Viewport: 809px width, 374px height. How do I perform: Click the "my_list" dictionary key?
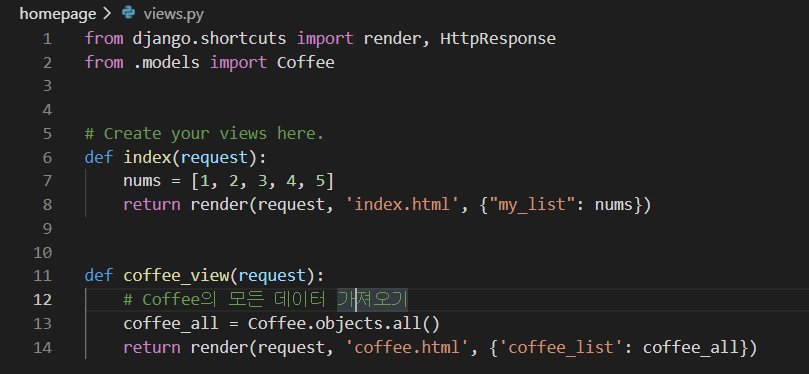click(x=532, y=205)
